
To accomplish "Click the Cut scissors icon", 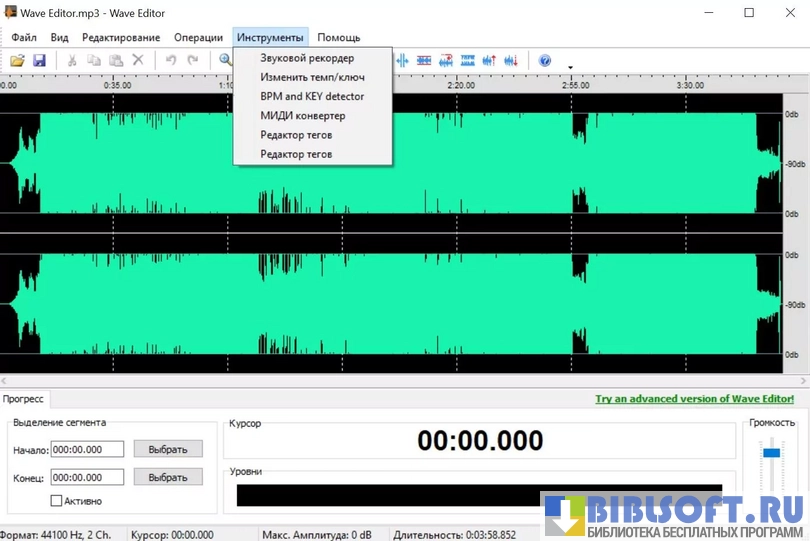I will pos(72,60).
